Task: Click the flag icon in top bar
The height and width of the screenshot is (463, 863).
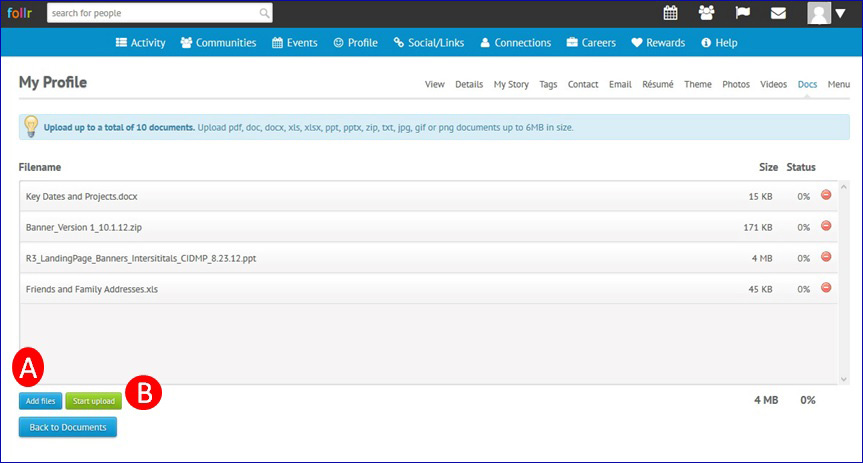Action: (742, 13)
